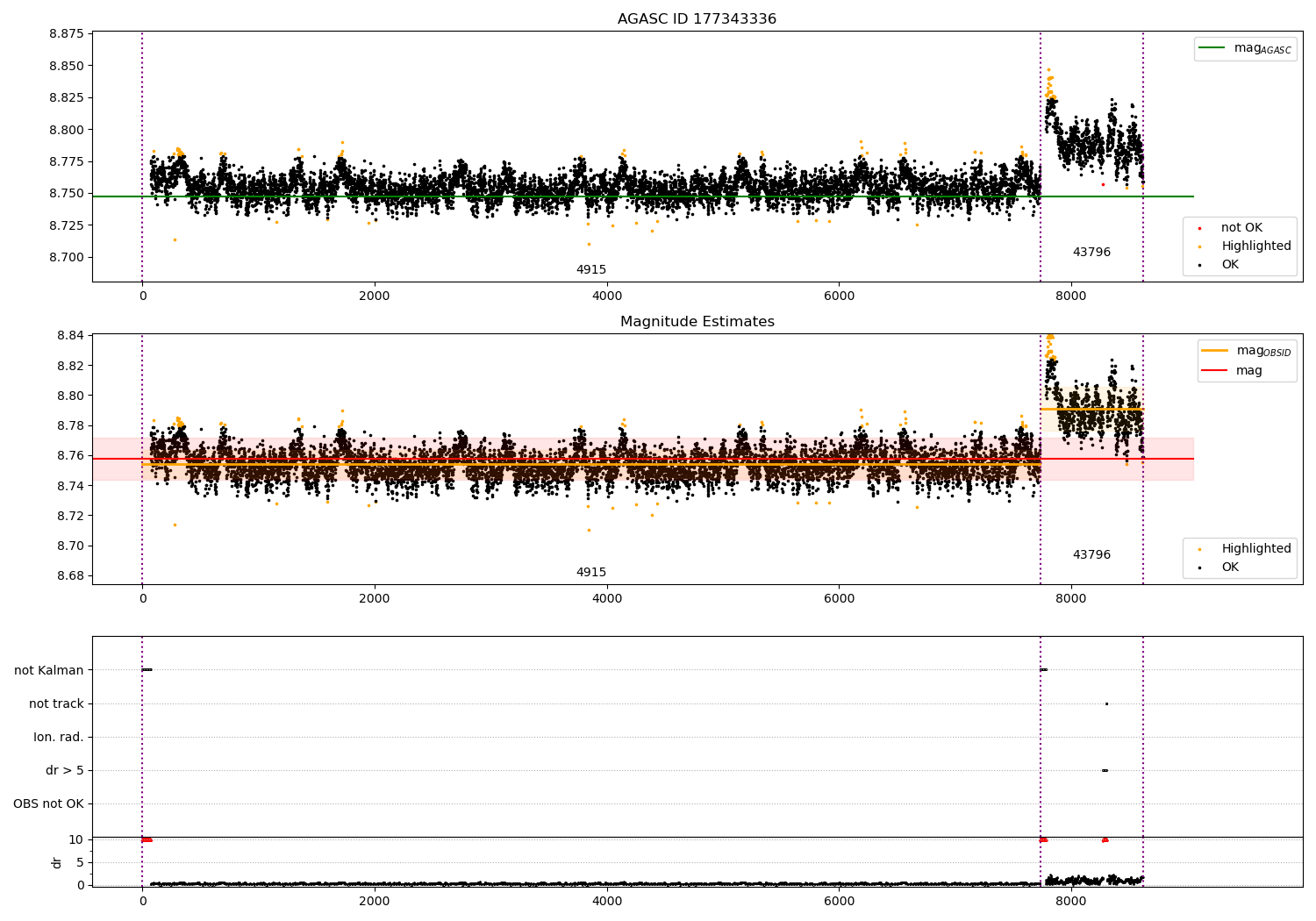This screenshot has width=1316, height=921.
Task: Click the rotated 'dr' axis label
Action: 57,863
